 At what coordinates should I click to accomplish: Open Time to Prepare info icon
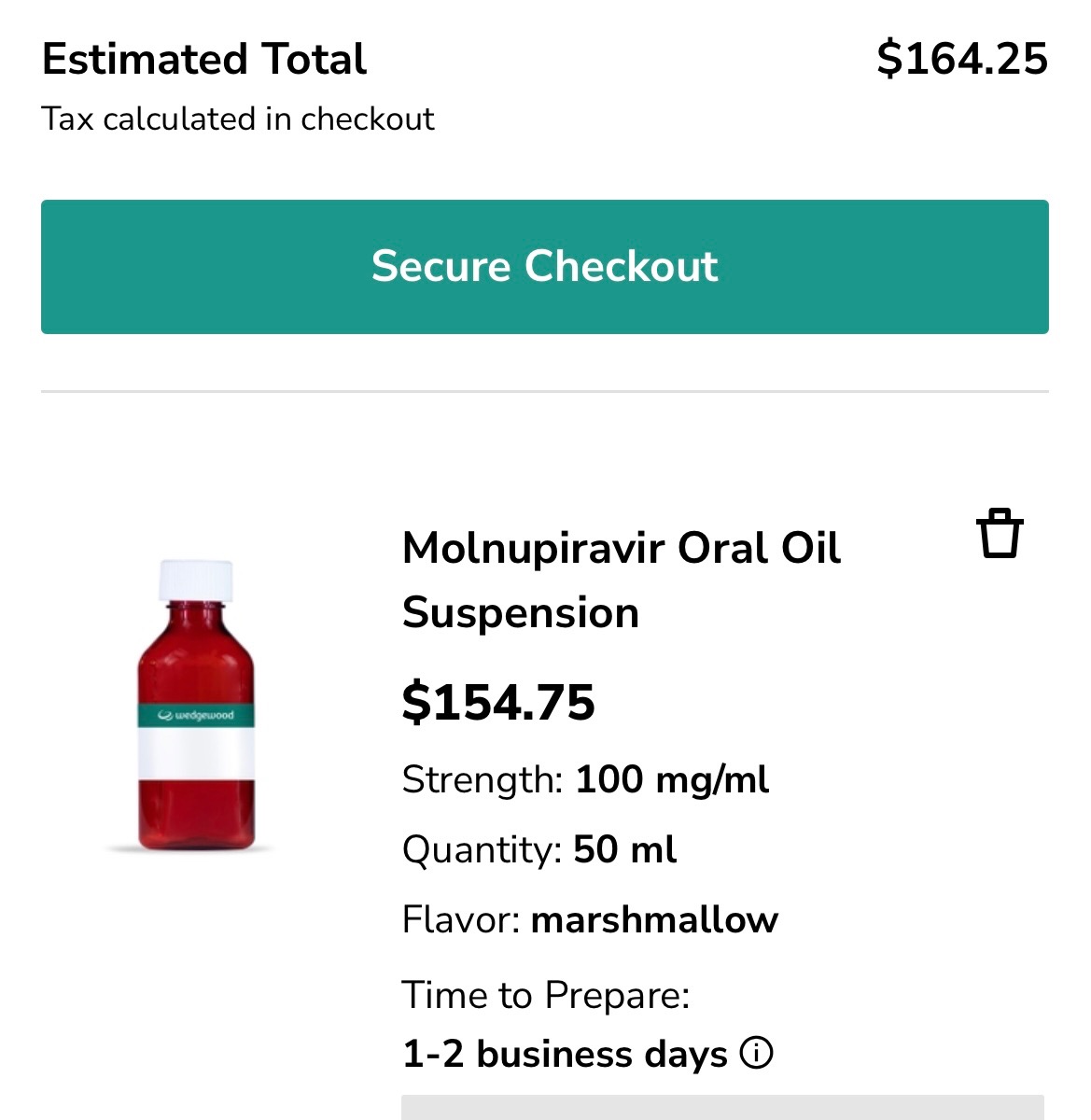point(756,1054)
